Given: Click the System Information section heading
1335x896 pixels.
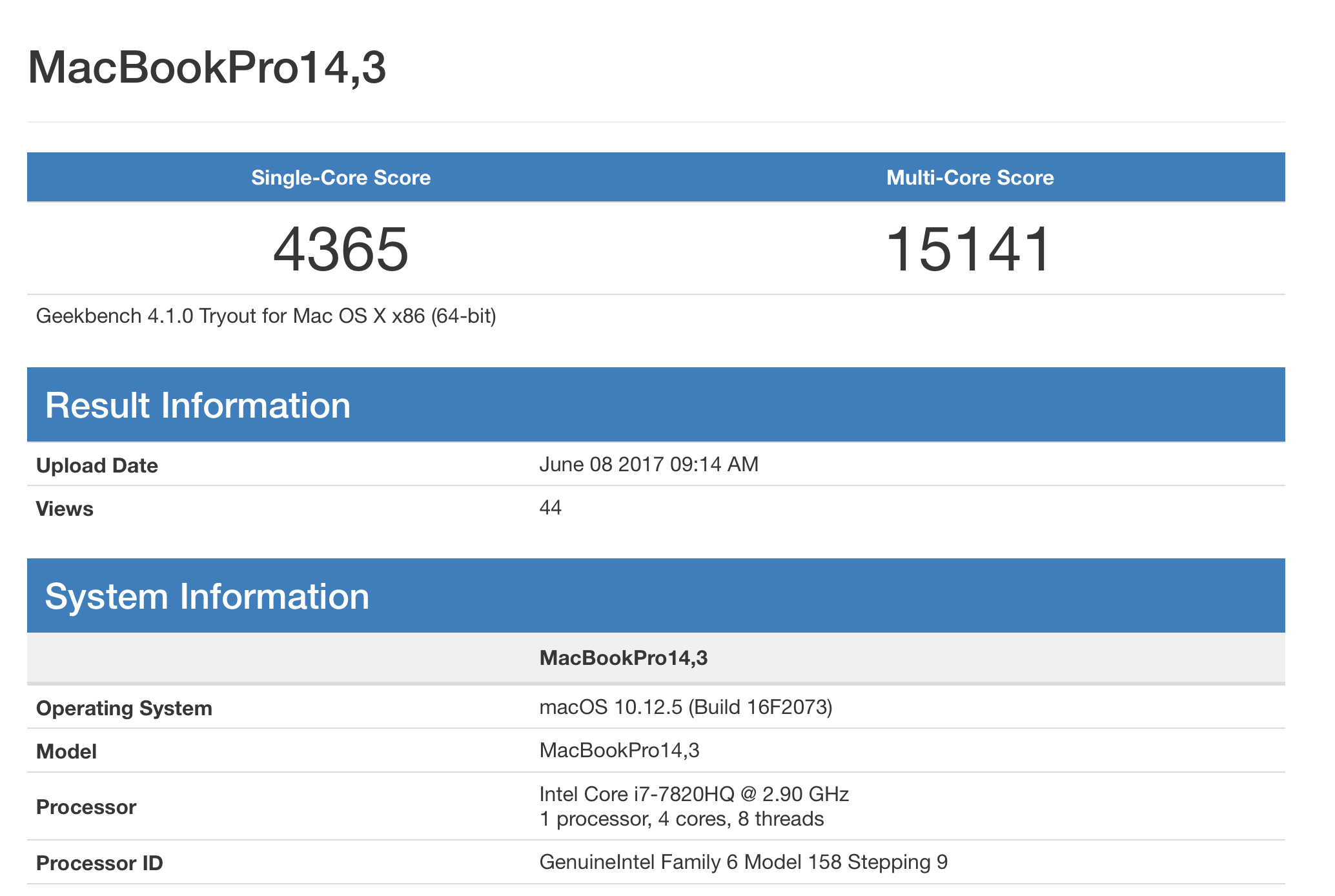Looking at the screenshot, I should pos(207,596).
